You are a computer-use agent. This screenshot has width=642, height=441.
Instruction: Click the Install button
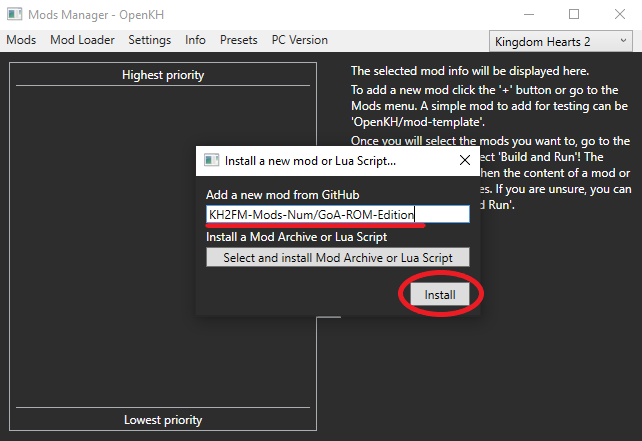(440, 295)
